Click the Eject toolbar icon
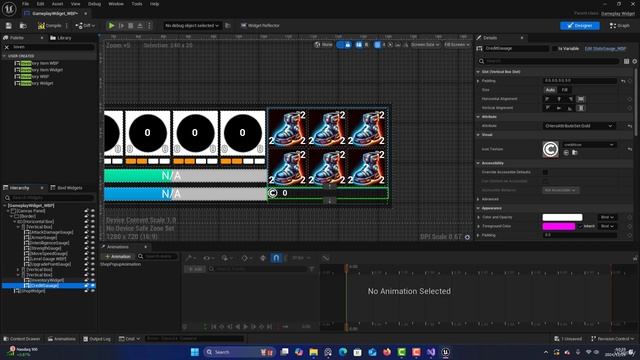640x360 pixels. pos(140,26)
